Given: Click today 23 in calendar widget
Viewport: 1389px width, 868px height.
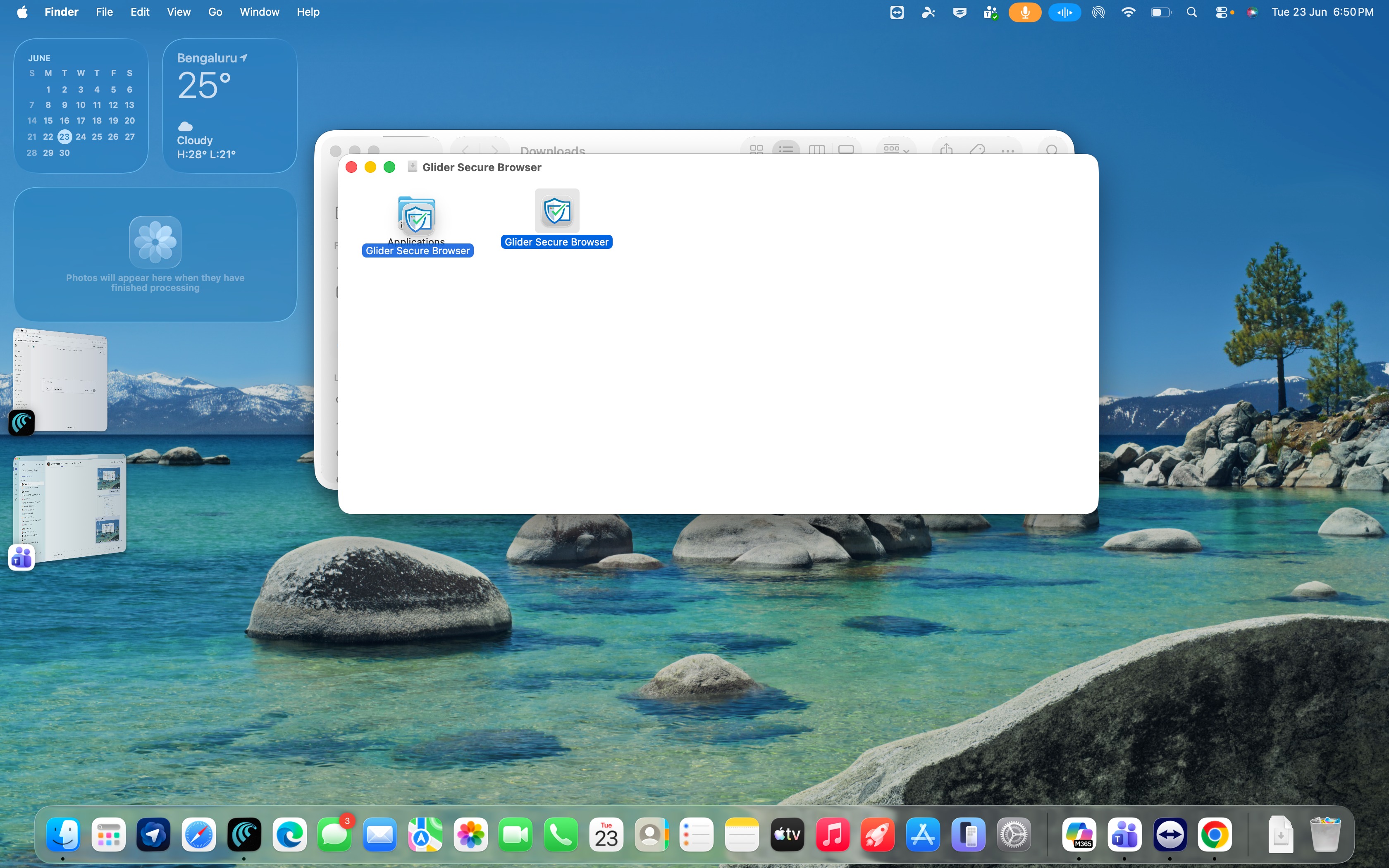Looking at the screenshot, I should point(64,137).
